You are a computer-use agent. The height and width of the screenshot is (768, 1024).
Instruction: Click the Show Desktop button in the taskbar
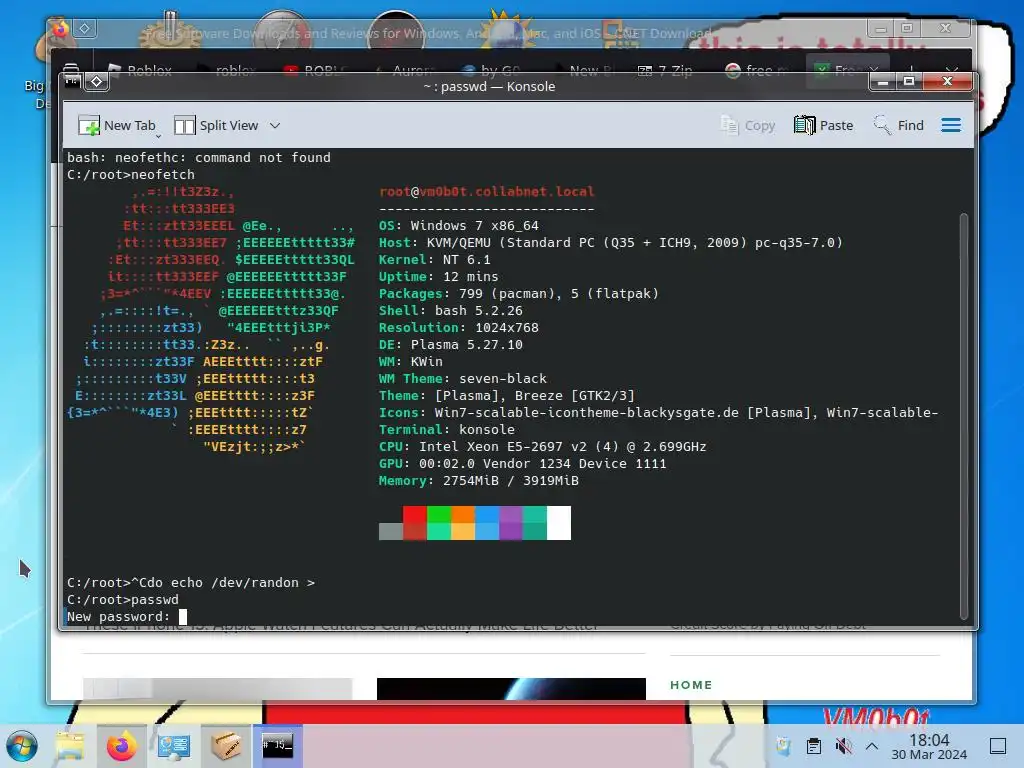pos(998,746)
